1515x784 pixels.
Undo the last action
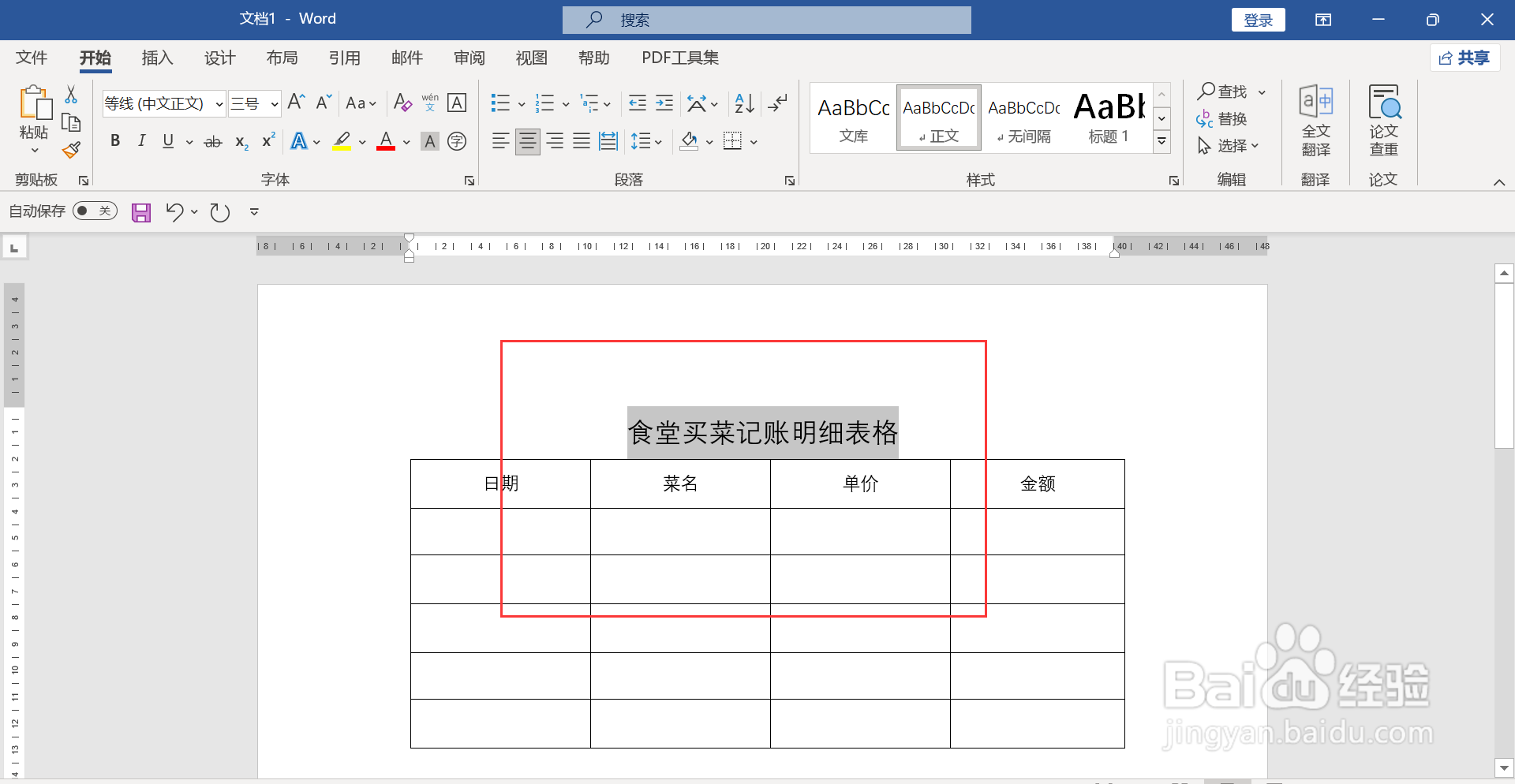click(x=174, y=211)
